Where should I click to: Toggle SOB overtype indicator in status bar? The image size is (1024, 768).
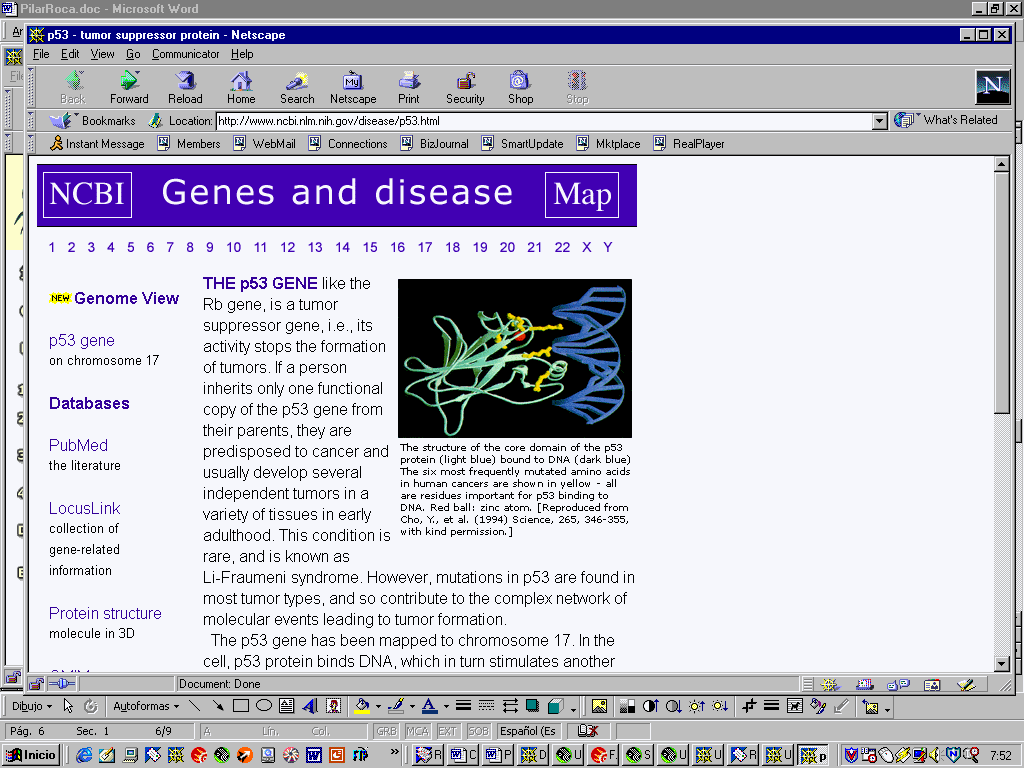[478, 731]
